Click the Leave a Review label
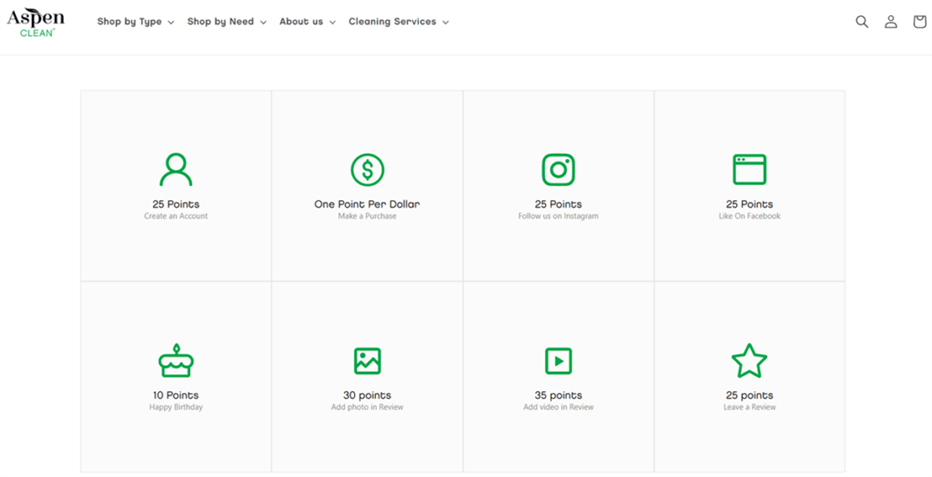Viewport: 932px width, 477px height. click(x=749, y=407)
